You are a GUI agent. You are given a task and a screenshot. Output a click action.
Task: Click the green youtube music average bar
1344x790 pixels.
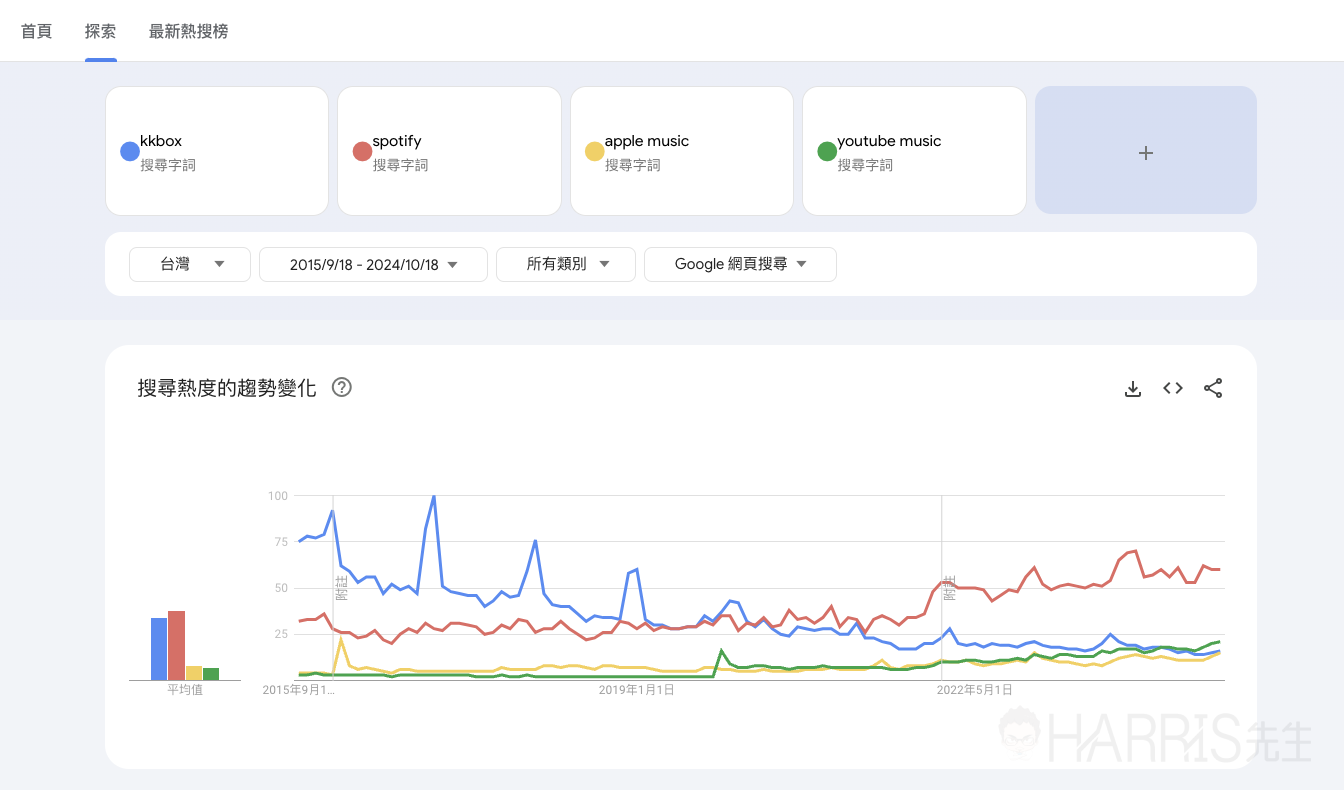point(211,674)
